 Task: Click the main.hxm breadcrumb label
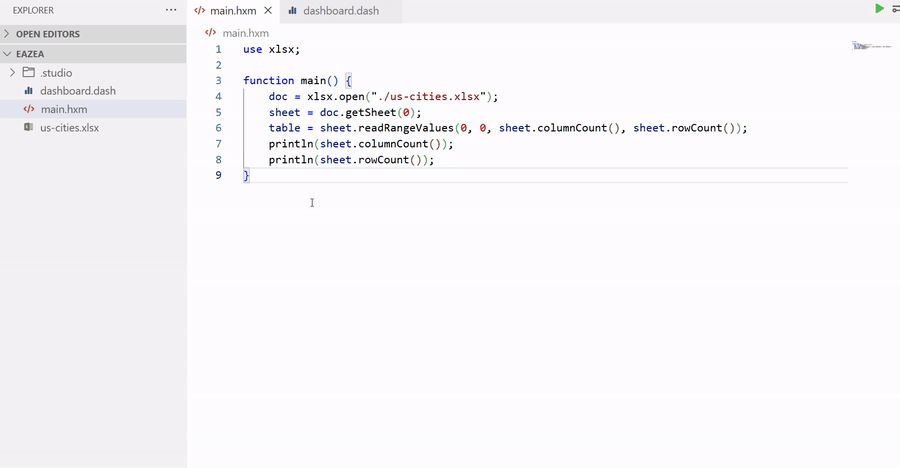[x=245, y=32]
